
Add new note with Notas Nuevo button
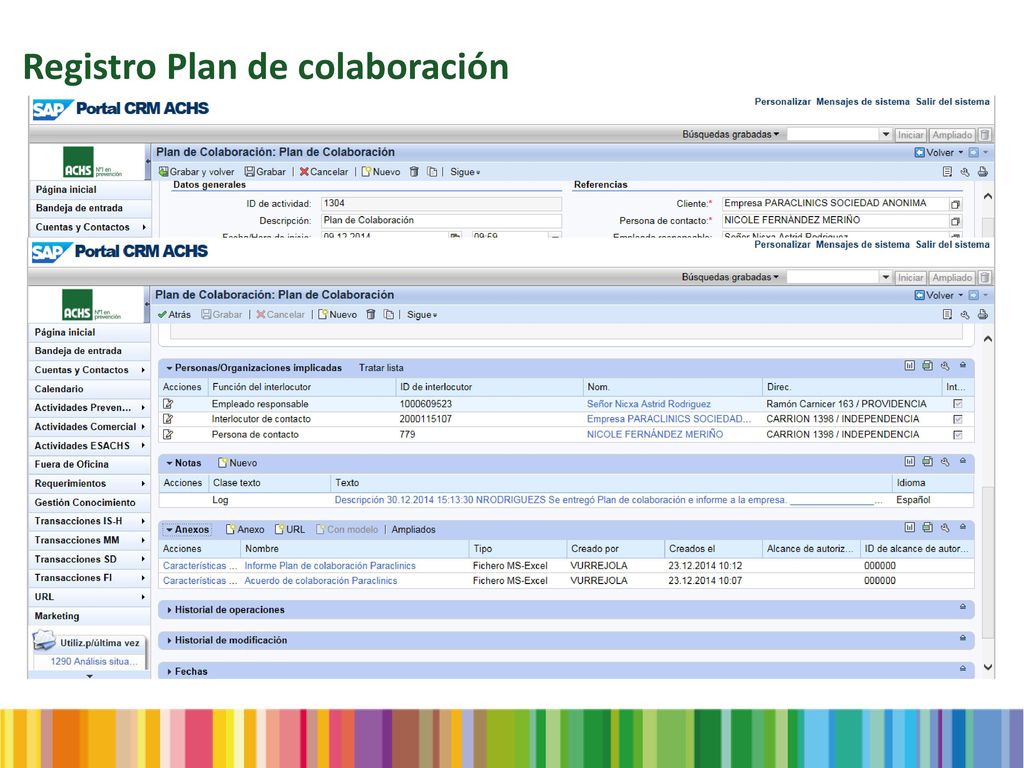(238, 463)
